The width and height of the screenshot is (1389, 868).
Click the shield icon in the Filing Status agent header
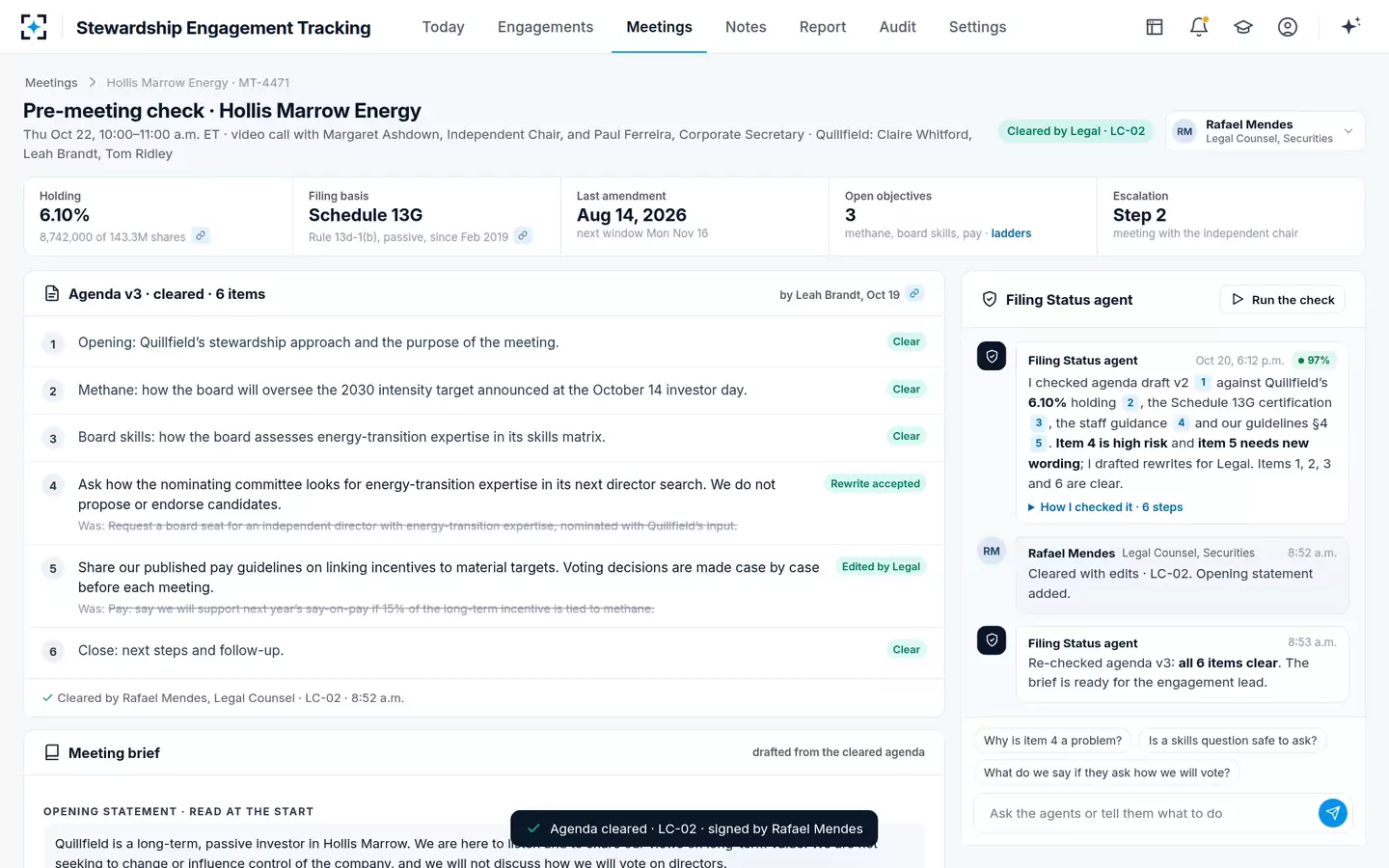pos(989,300)
